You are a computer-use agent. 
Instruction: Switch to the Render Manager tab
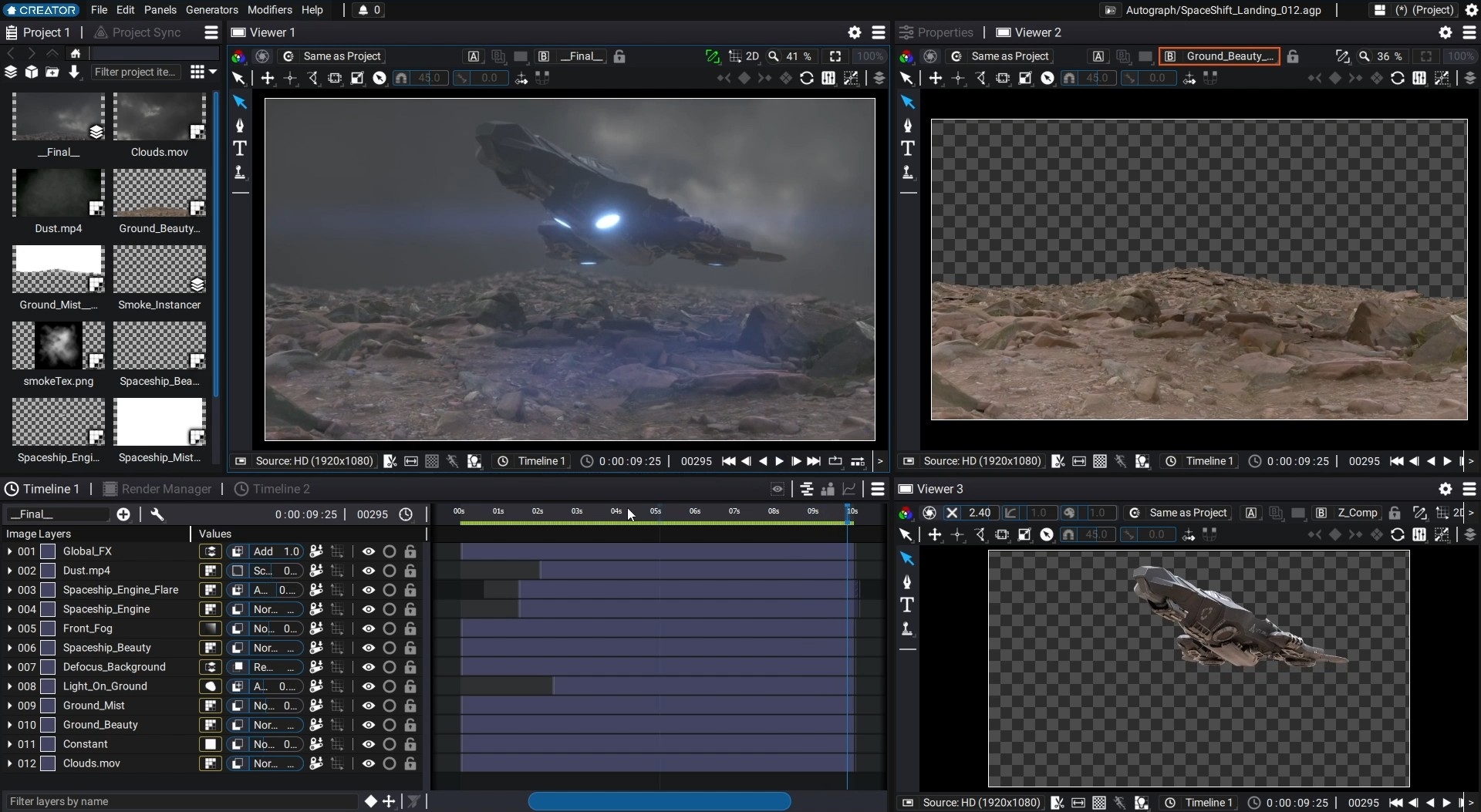(166, 489)
